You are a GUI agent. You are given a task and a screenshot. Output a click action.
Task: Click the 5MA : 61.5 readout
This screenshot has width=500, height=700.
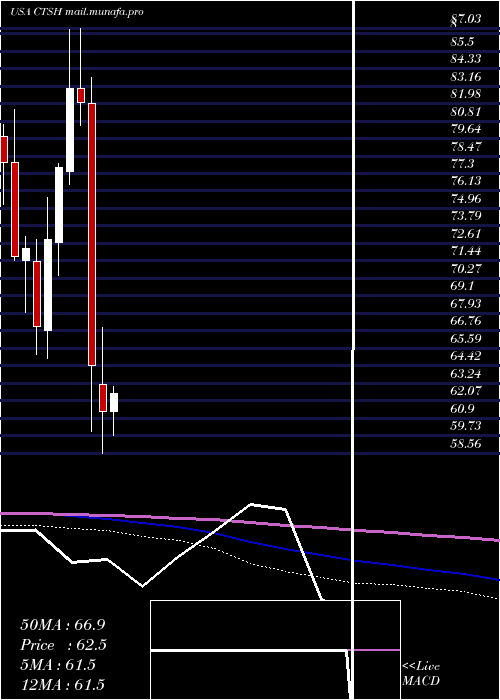point(58,665)
